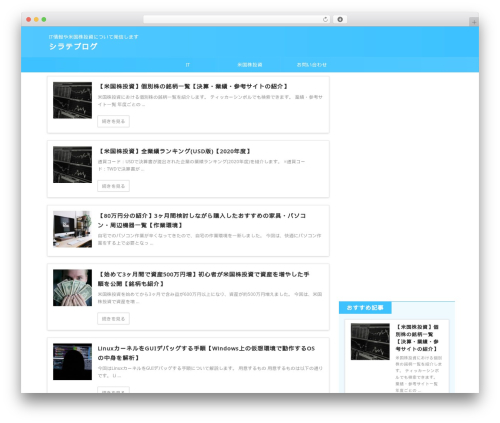Click 続きを読む button under 個別株の銘柄一覧 article
The height and width of the screenshot is (423, 500).
pyautogui.click(x=113, y=121)
